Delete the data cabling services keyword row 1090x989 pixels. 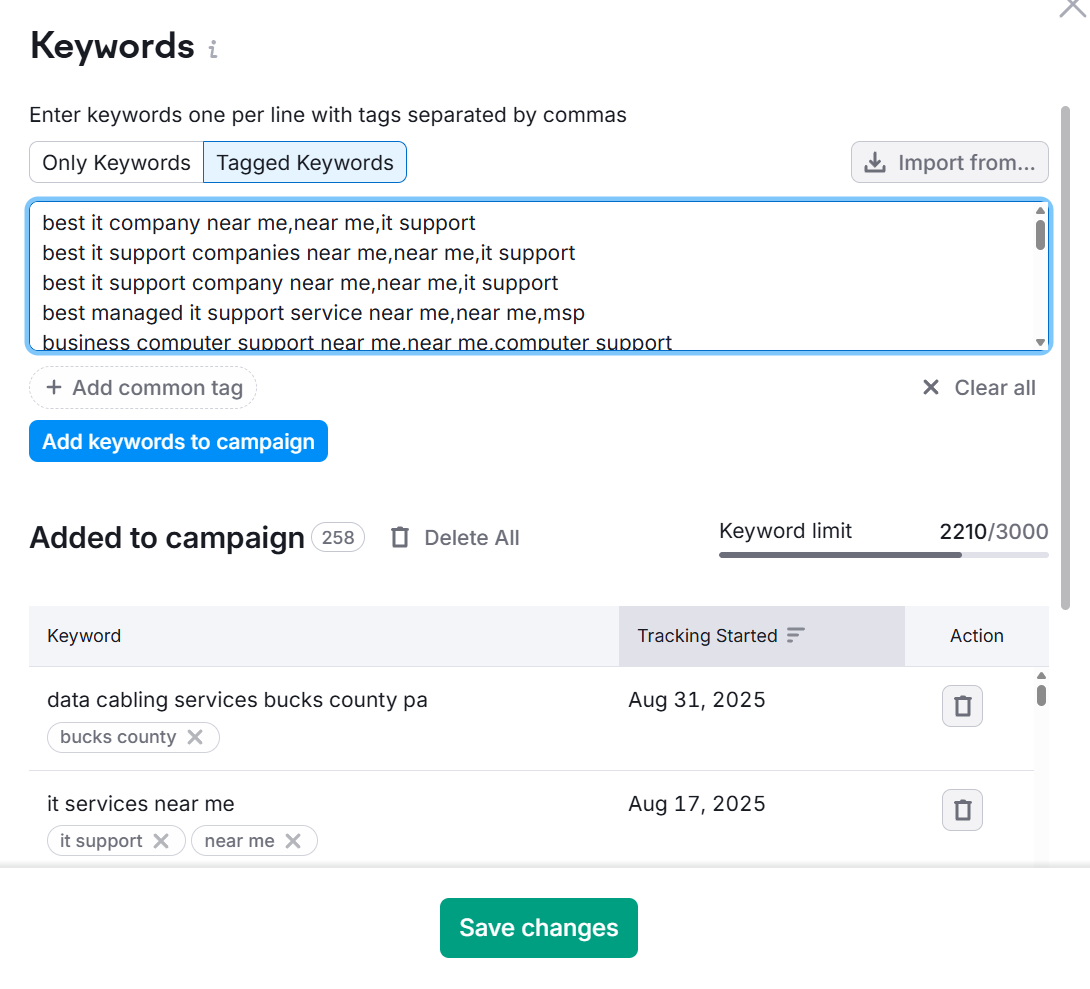[x=962, y=706]
